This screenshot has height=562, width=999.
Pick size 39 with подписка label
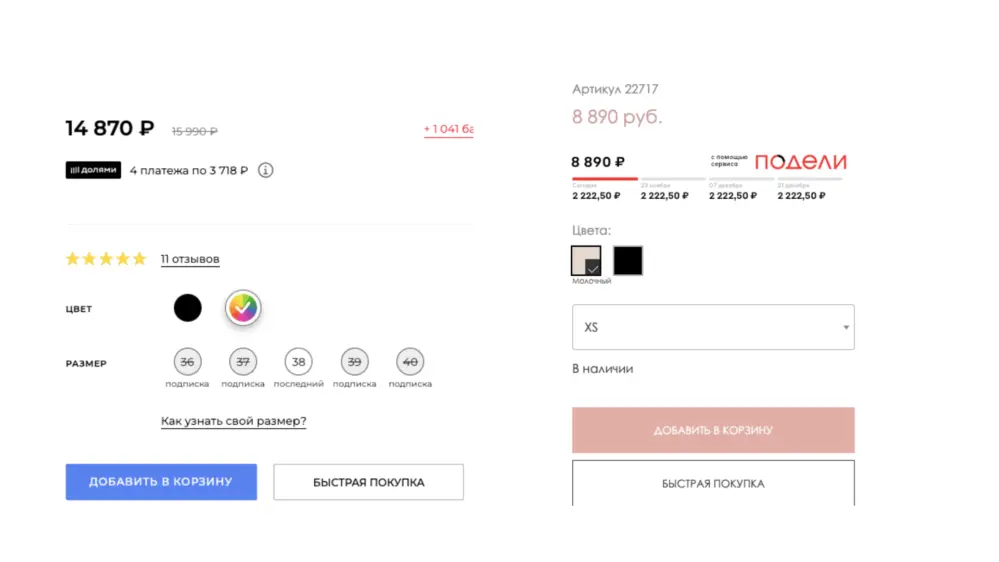coord(354,362)
